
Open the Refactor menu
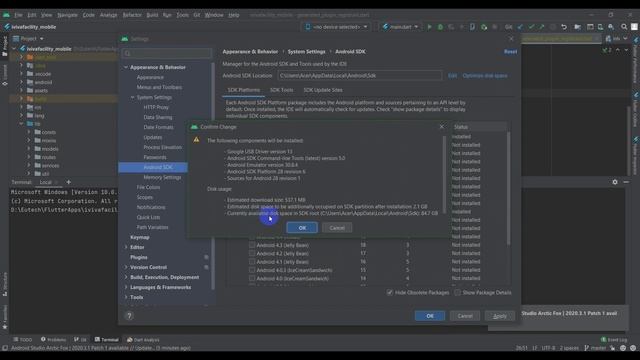tap(132, 15)
